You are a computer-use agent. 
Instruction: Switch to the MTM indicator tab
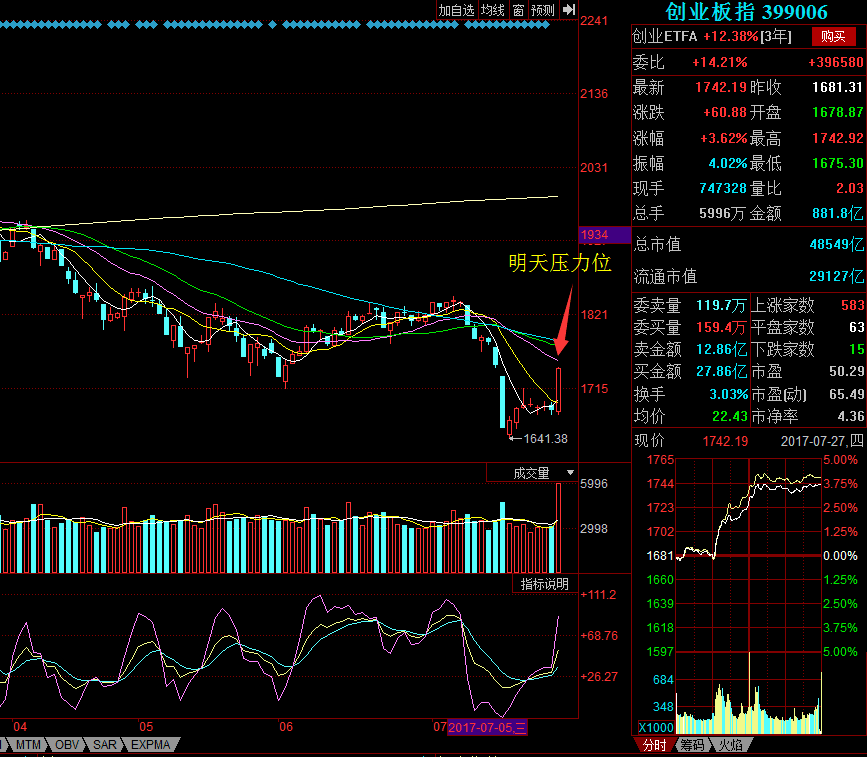point(27,744)
